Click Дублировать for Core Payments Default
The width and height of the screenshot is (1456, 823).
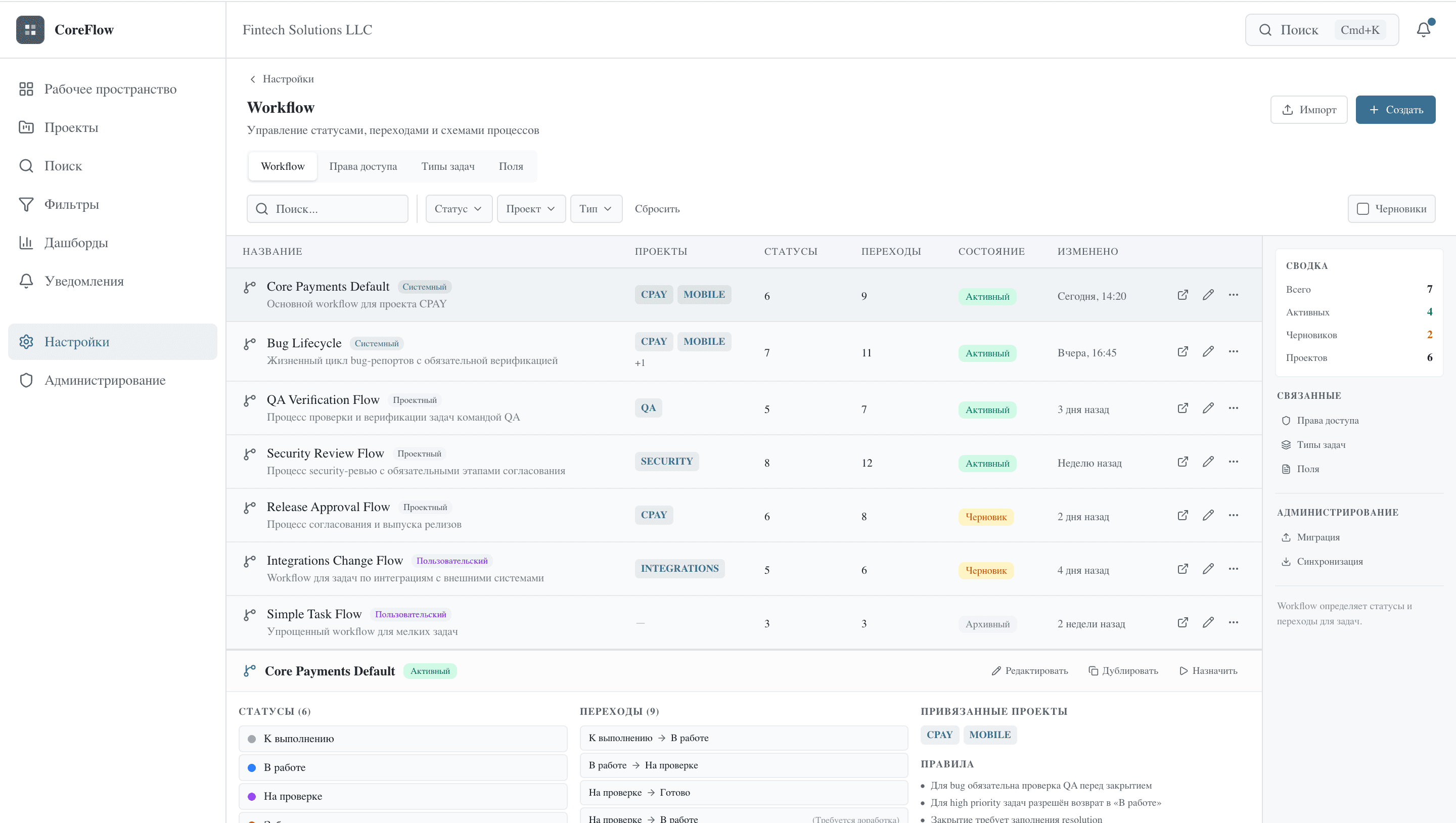pyautogui.click(x=1123, y=670)
